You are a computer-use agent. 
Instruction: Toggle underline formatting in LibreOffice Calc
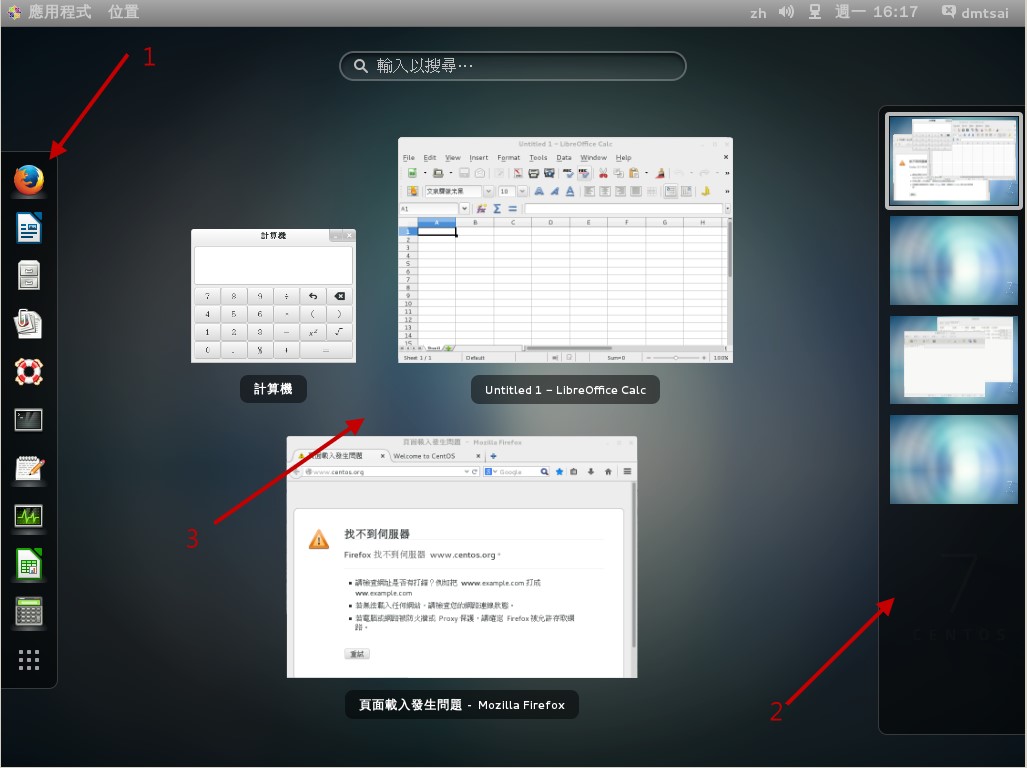(x=568, y=191)
